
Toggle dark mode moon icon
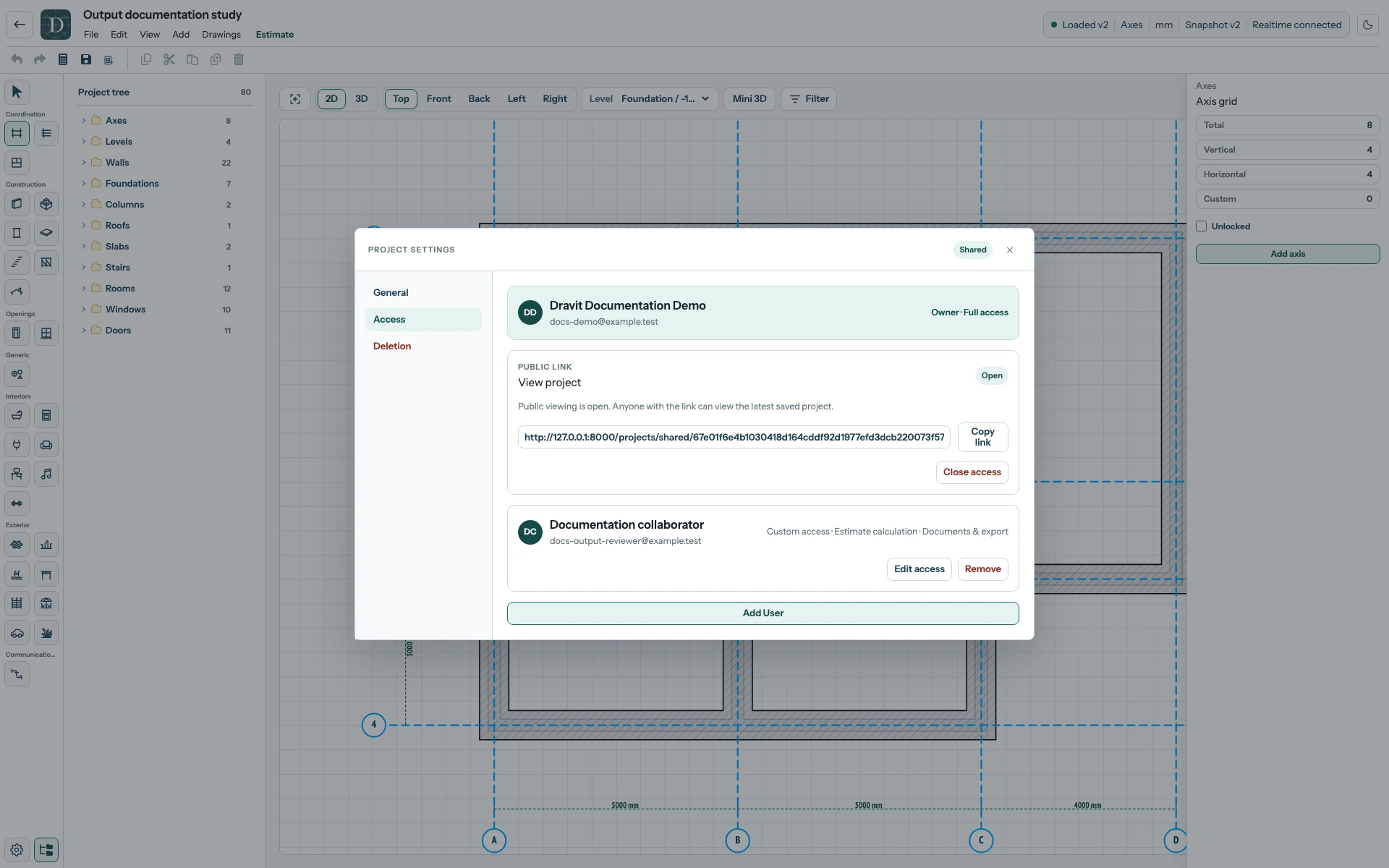click(x=1367, y=25)
